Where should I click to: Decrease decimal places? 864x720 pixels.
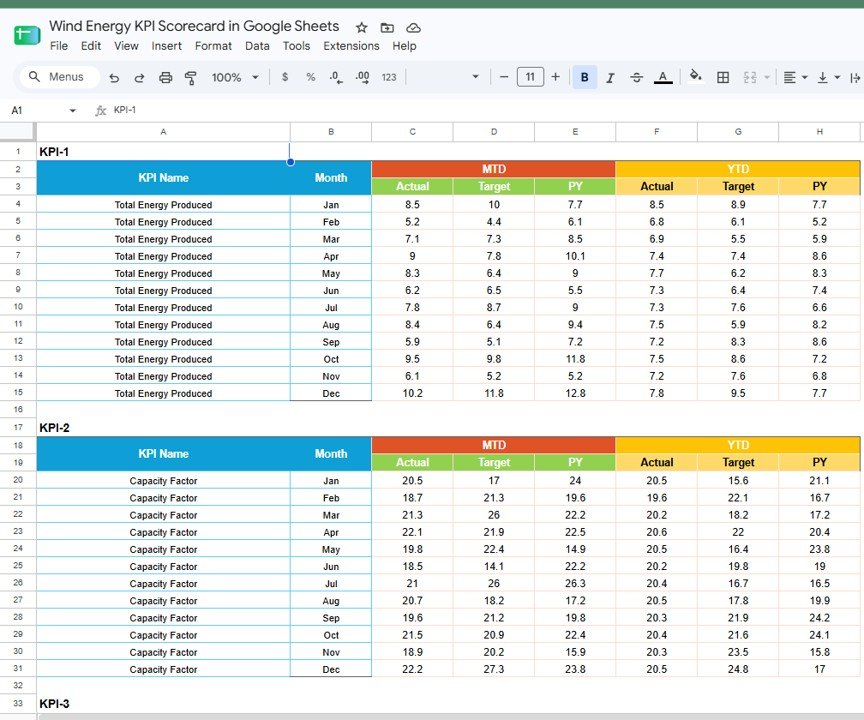point(336,77)
